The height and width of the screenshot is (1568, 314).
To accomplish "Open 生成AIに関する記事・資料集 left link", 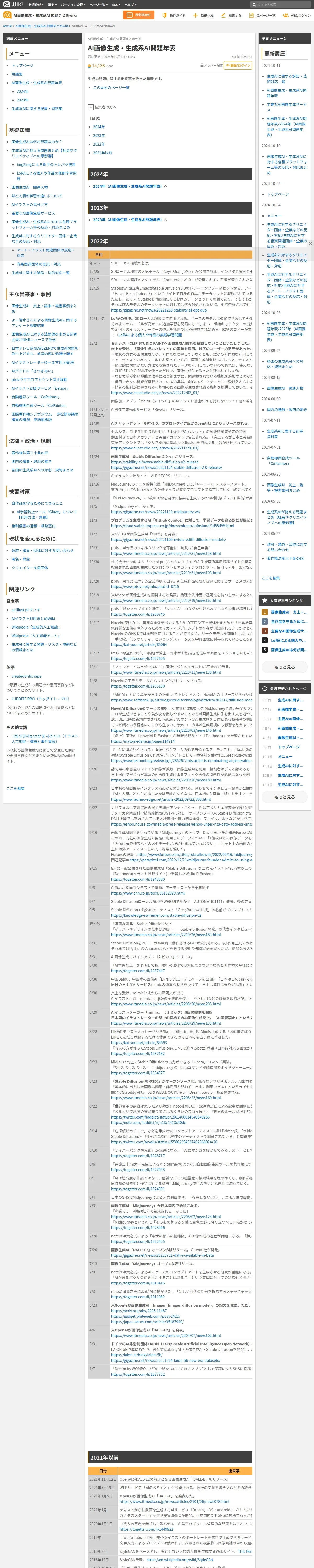I will pyautogui.click(x=37, y=108).
